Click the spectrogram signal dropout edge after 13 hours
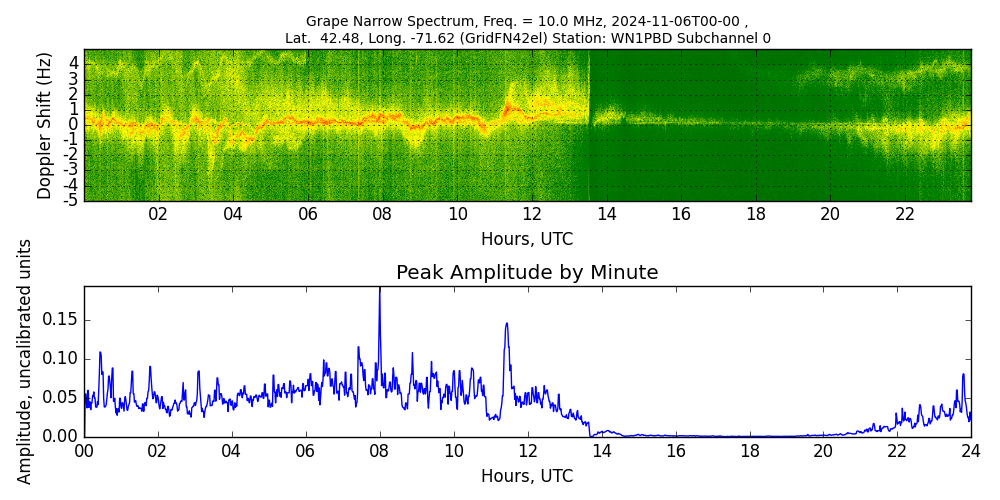 click(x=589, y=125)
